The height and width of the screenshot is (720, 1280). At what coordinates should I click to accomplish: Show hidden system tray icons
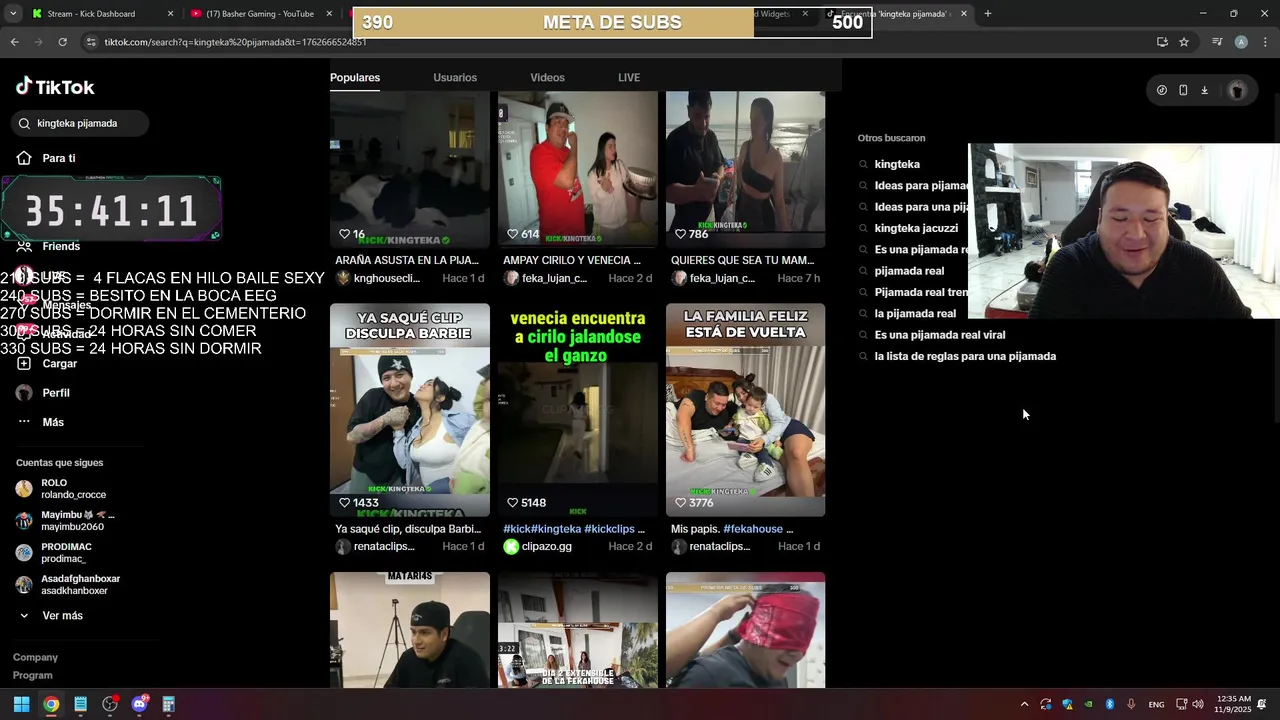1023,704
